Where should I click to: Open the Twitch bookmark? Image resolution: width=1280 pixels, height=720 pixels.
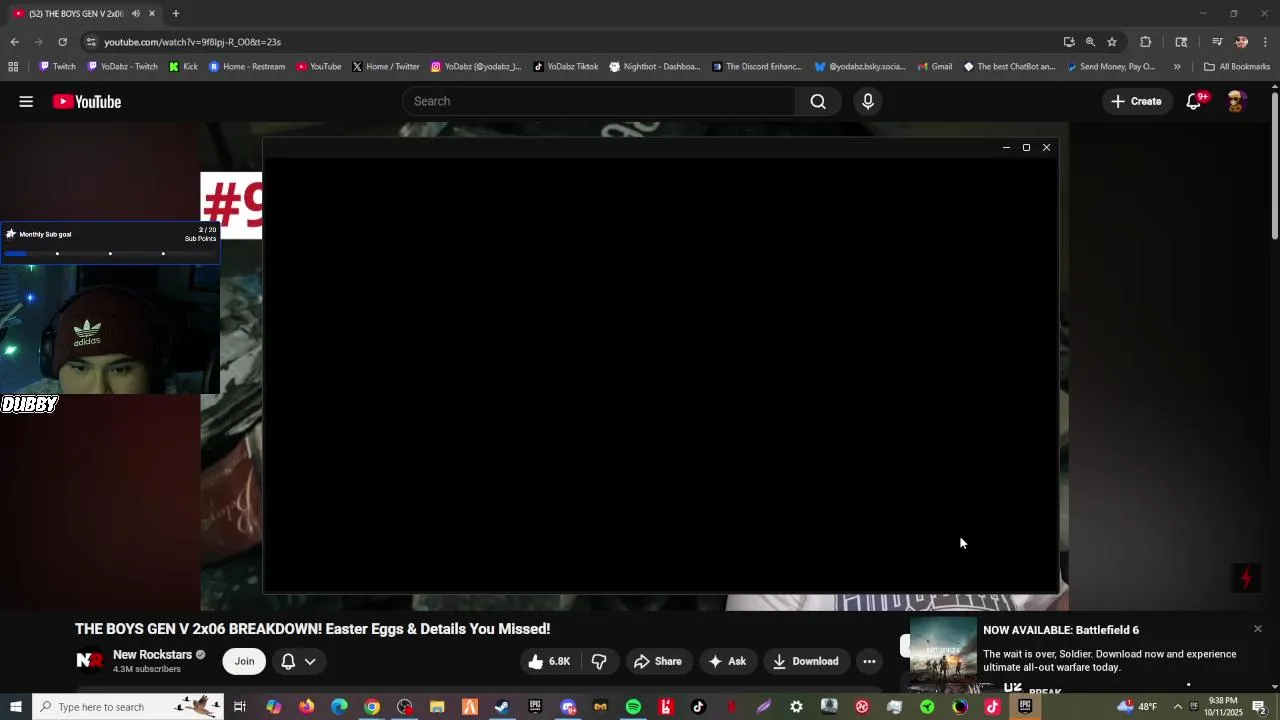point(57,67)
